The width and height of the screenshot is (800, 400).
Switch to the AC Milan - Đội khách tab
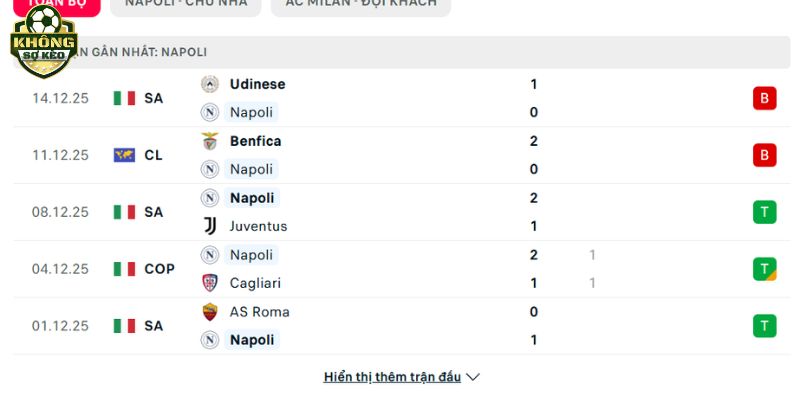click(x=361, y=4)
